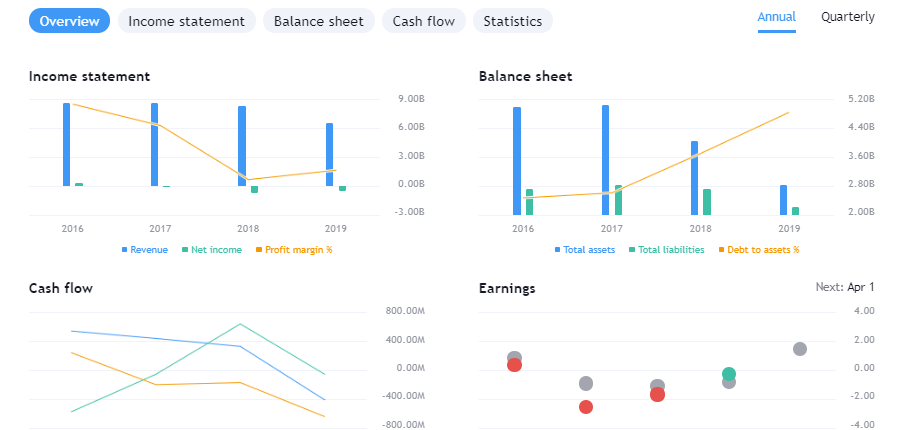The image size is (913, 430).
Task: Click the 2016 revenue bar
Action: [x=66, y=144]
